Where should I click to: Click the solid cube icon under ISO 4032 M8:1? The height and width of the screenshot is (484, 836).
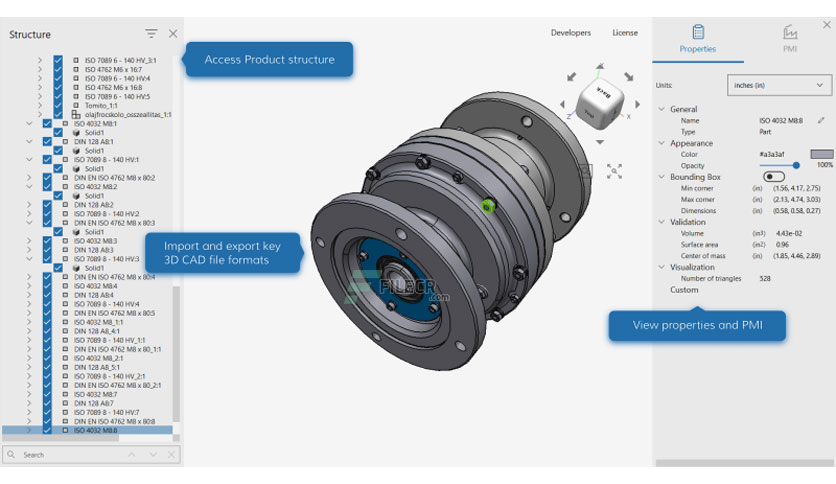point(76,133)
